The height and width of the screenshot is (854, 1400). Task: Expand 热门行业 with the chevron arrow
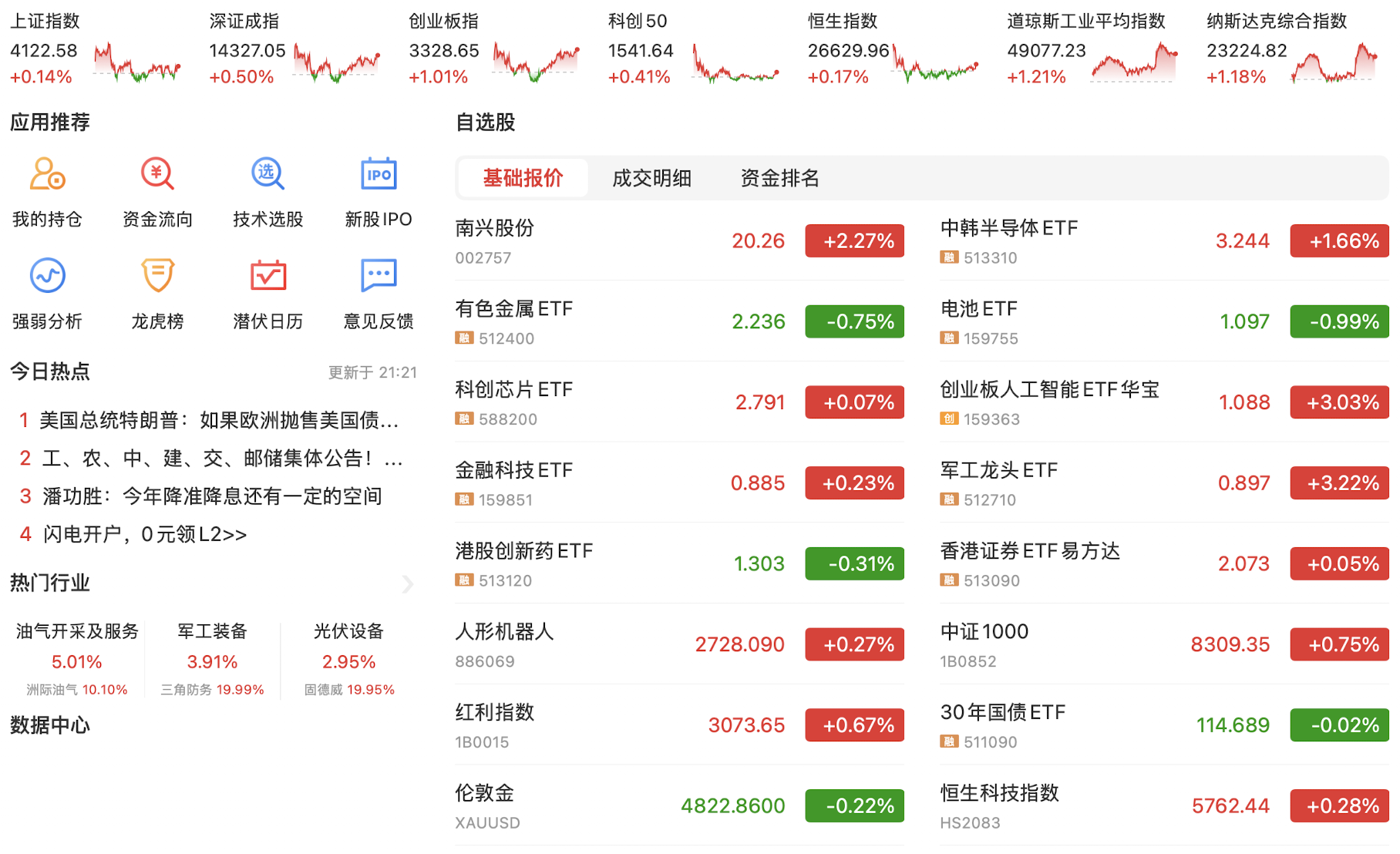407,584
